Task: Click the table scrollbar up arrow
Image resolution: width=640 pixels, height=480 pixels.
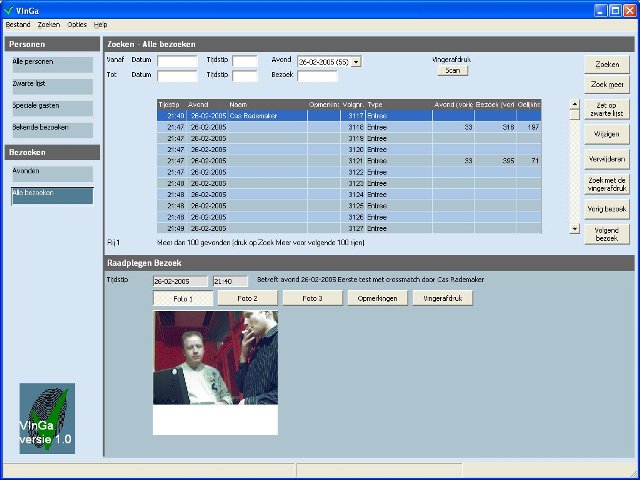Action: (x=574, y=104)
